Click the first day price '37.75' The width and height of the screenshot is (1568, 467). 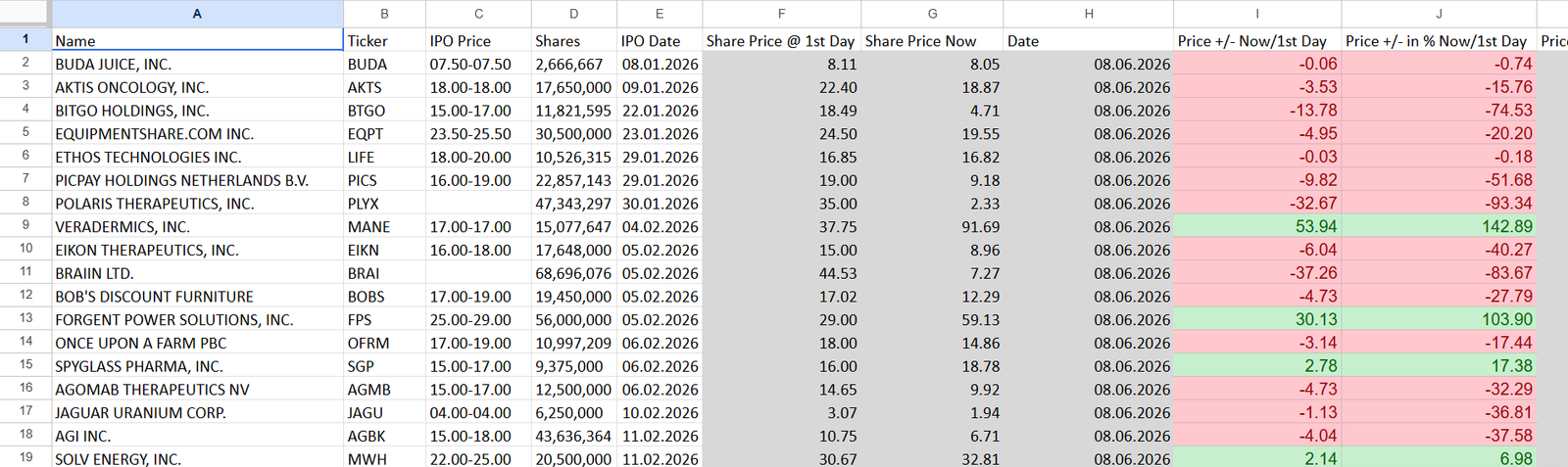pos(781,226)
